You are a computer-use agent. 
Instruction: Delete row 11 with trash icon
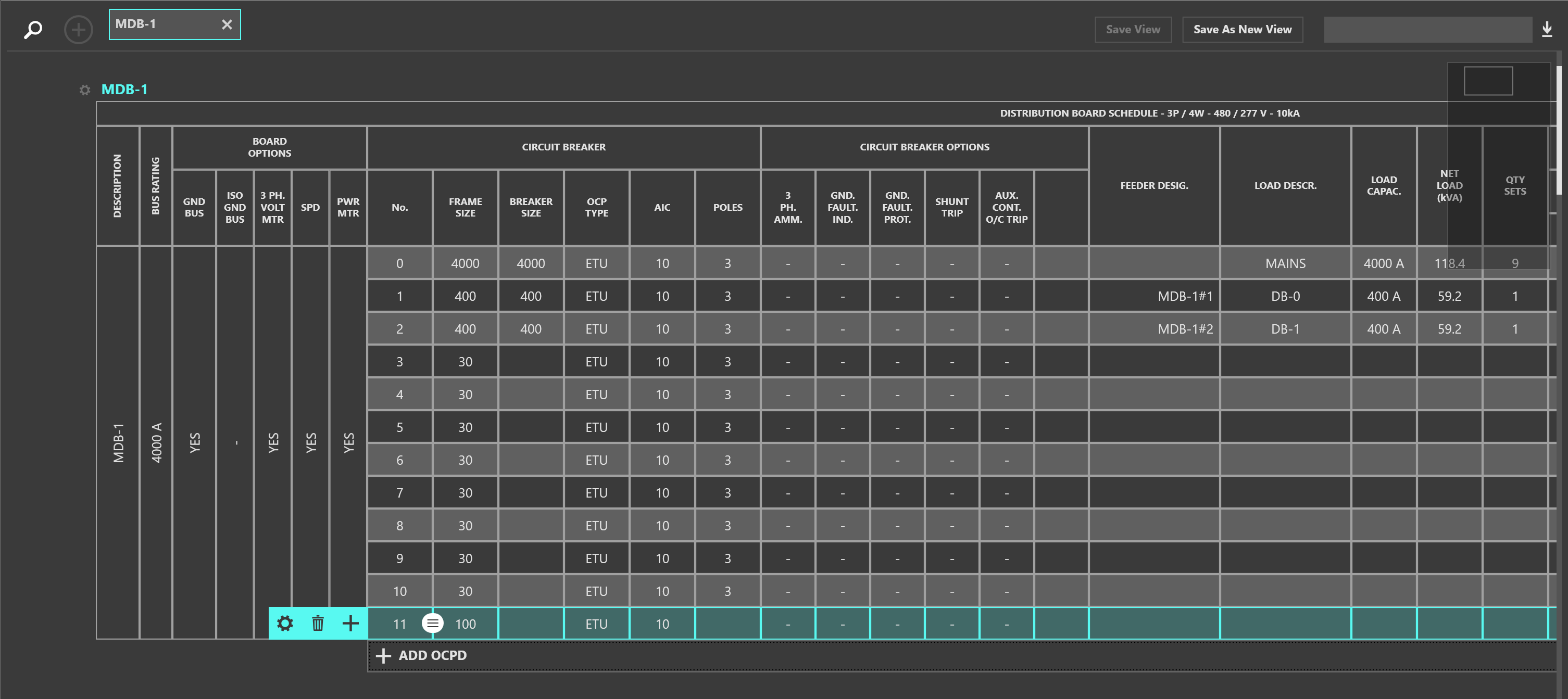point(318,623)
